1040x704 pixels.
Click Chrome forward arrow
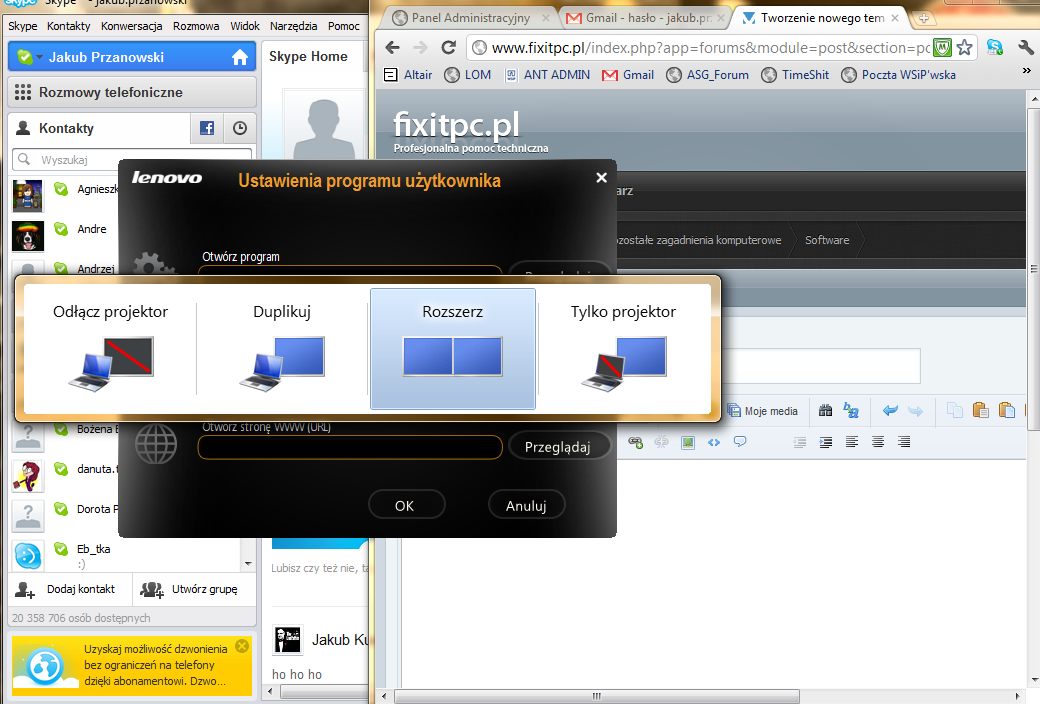(421, 48)
